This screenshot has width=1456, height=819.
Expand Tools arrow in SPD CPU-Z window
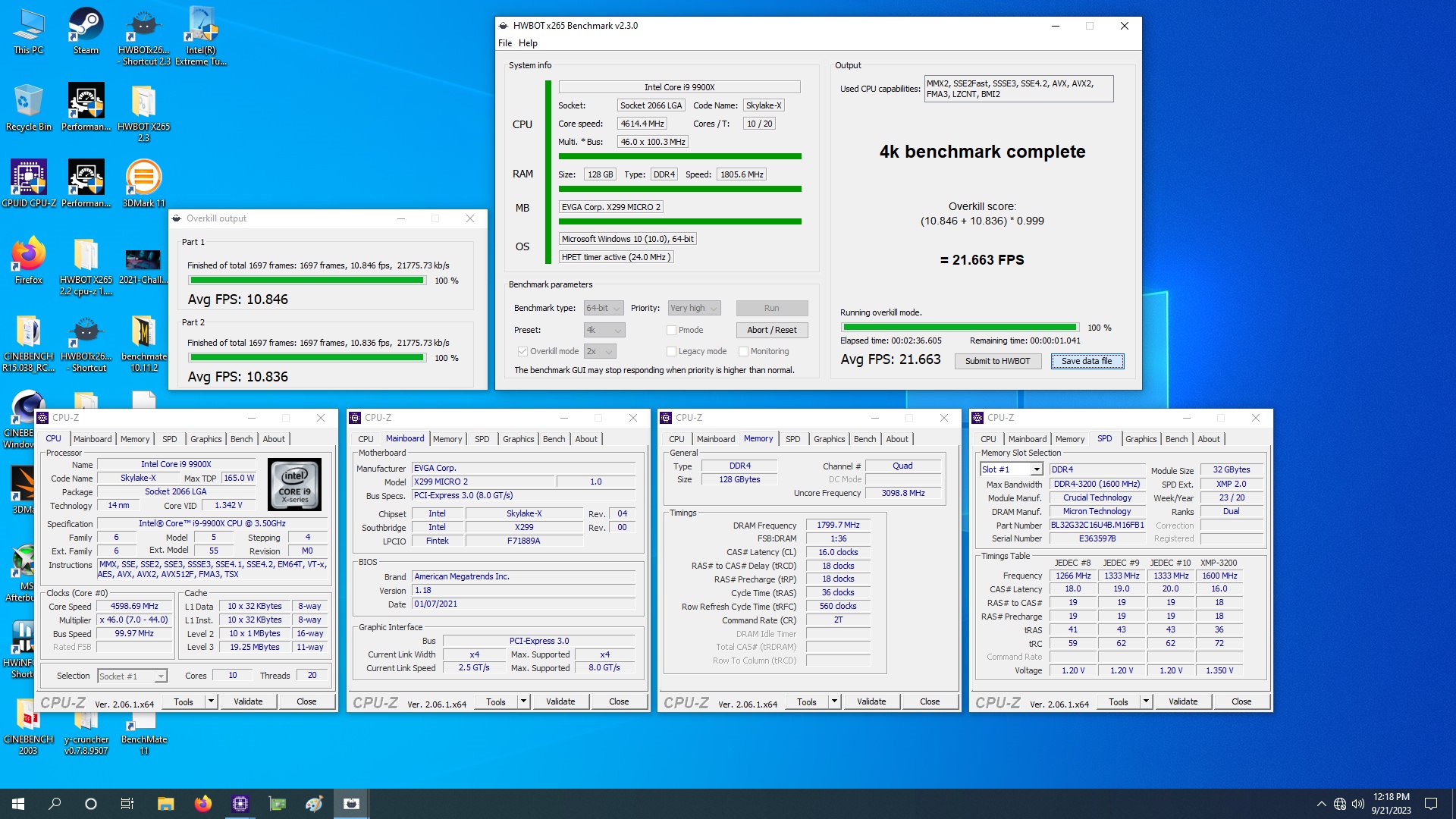(1146, 701)
